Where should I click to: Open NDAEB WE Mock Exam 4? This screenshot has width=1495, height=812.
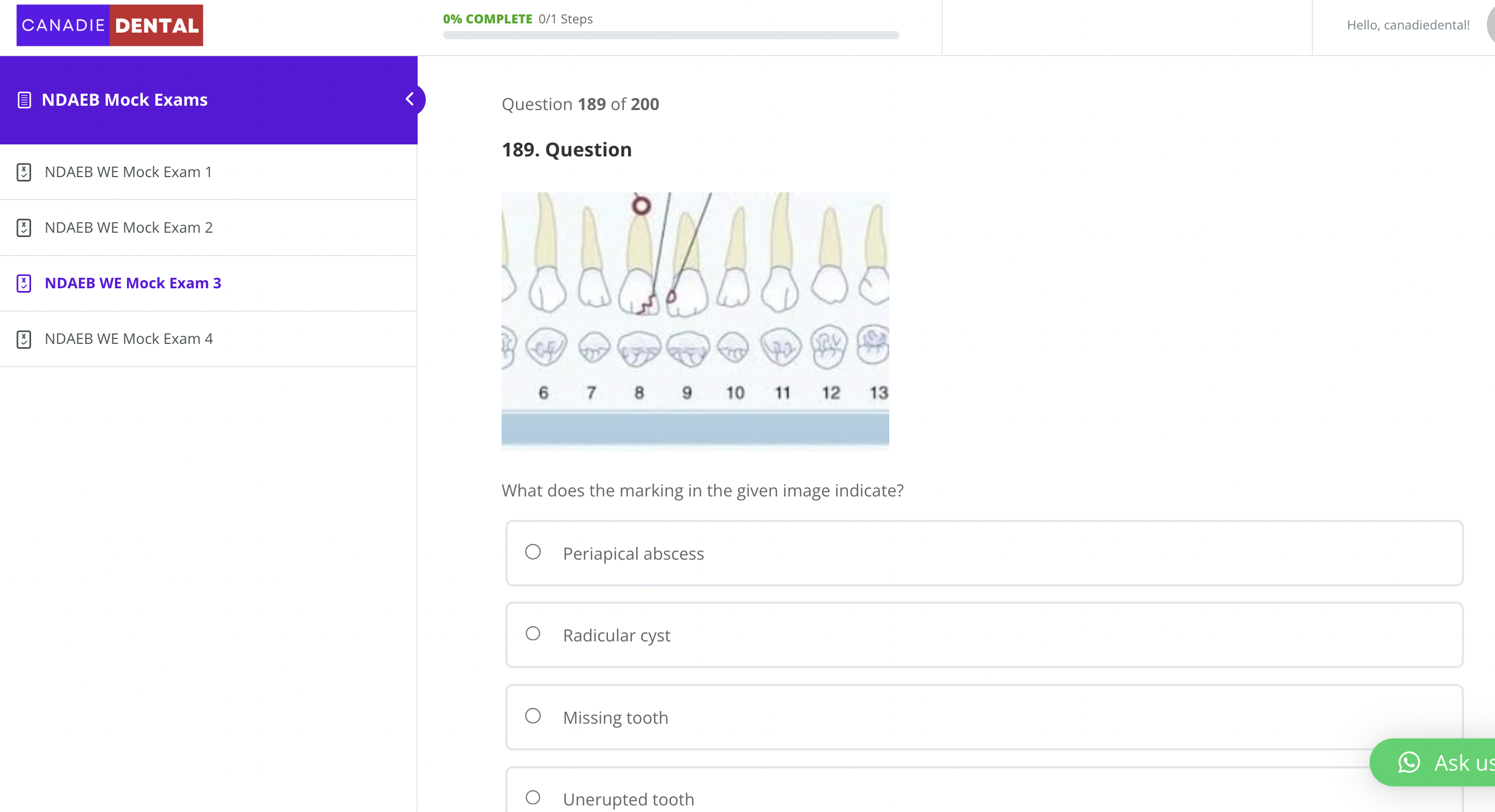pos(129,339)
